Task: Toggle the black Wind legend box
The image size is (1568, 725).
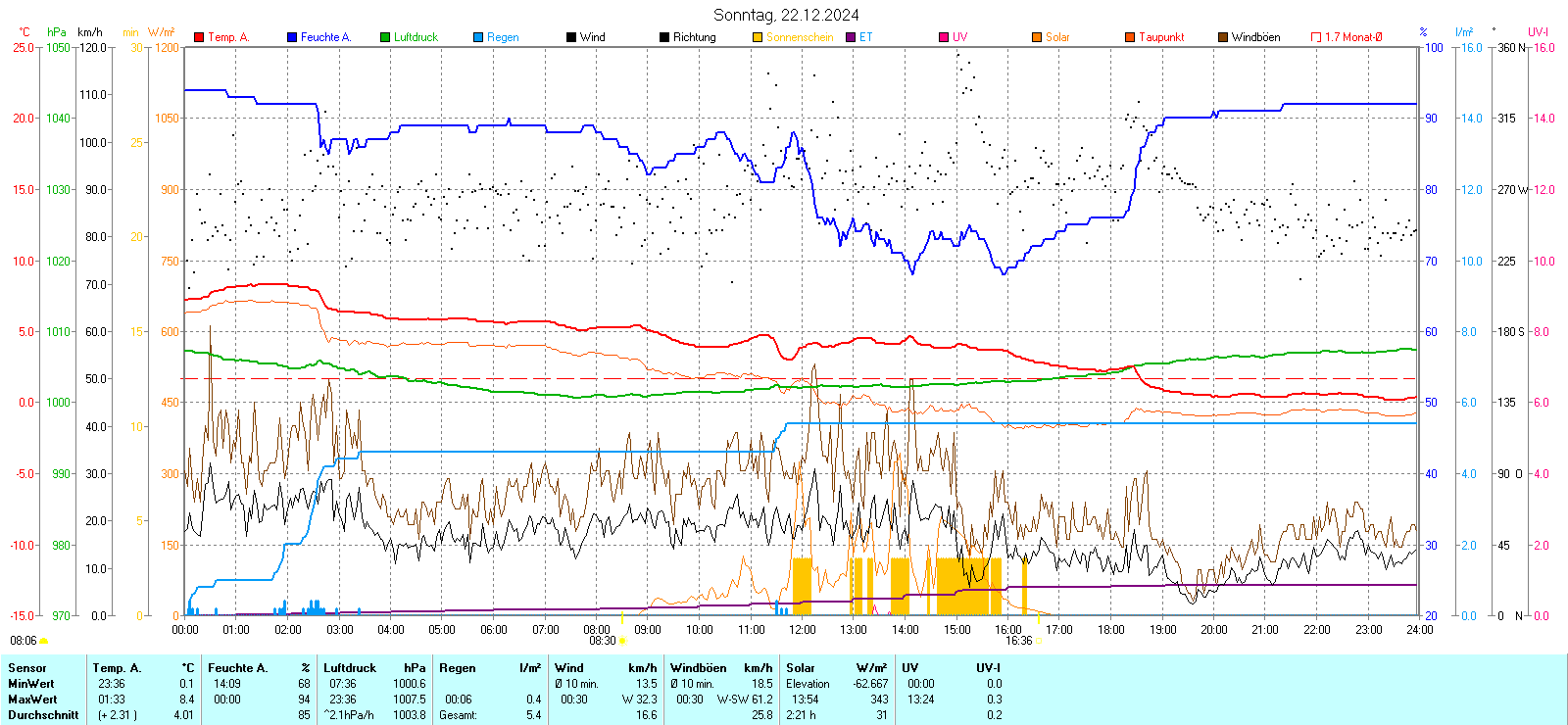Action: [571, 37]
